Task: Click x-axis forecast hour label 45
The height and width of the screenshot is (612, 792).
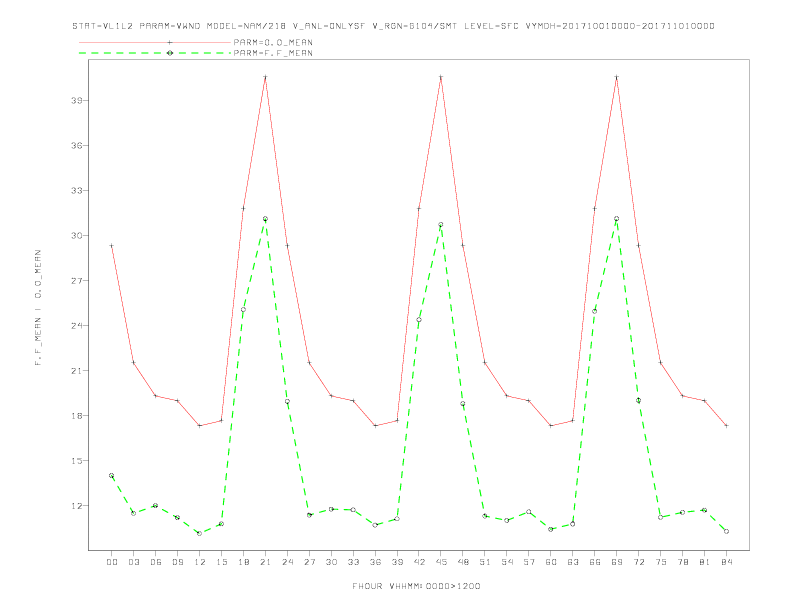Action: 441,562
